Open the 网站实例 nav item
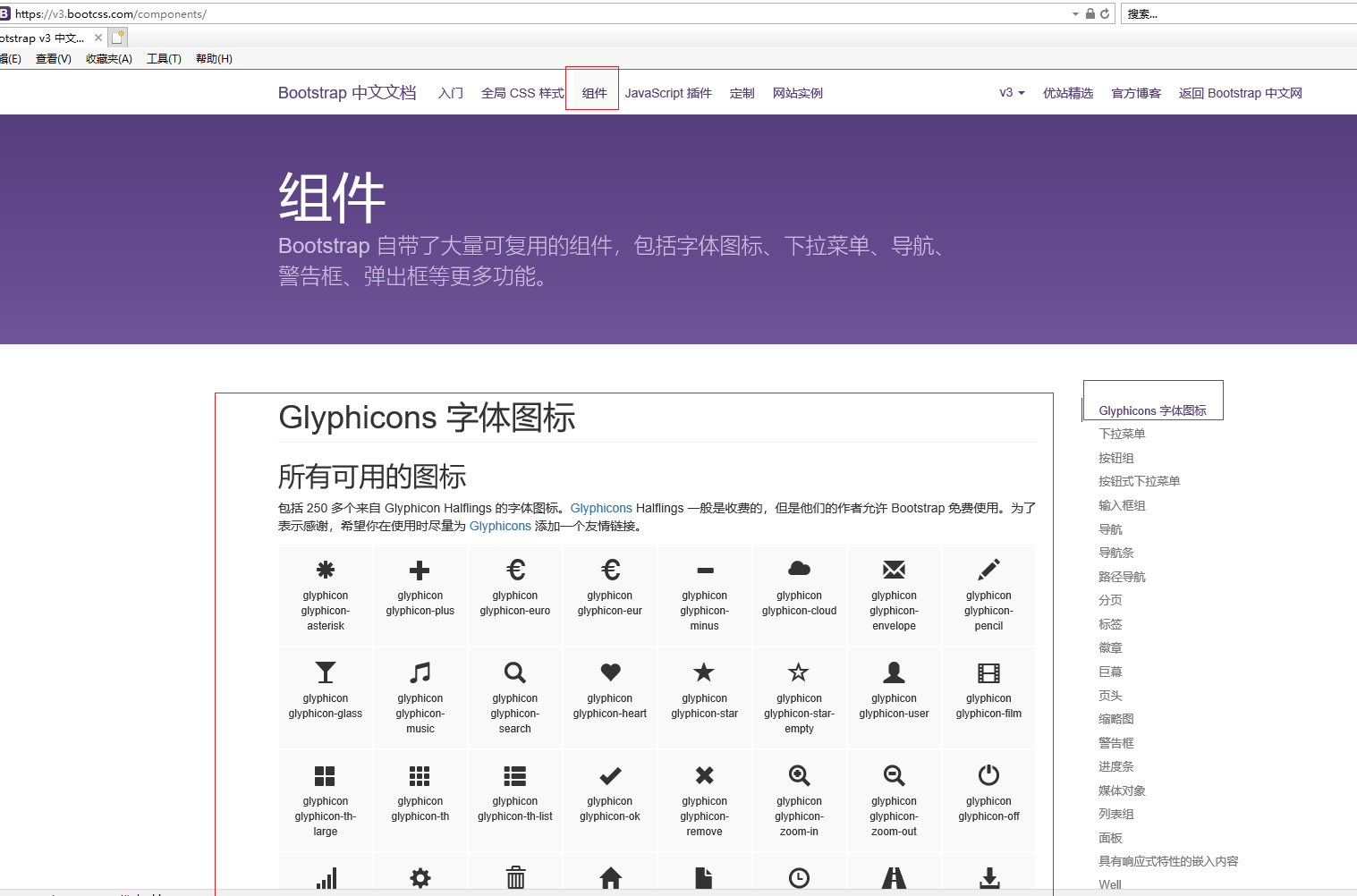The width and height of the screenshot is (1357, 896). pyautogui.click(x=798, y=93)
